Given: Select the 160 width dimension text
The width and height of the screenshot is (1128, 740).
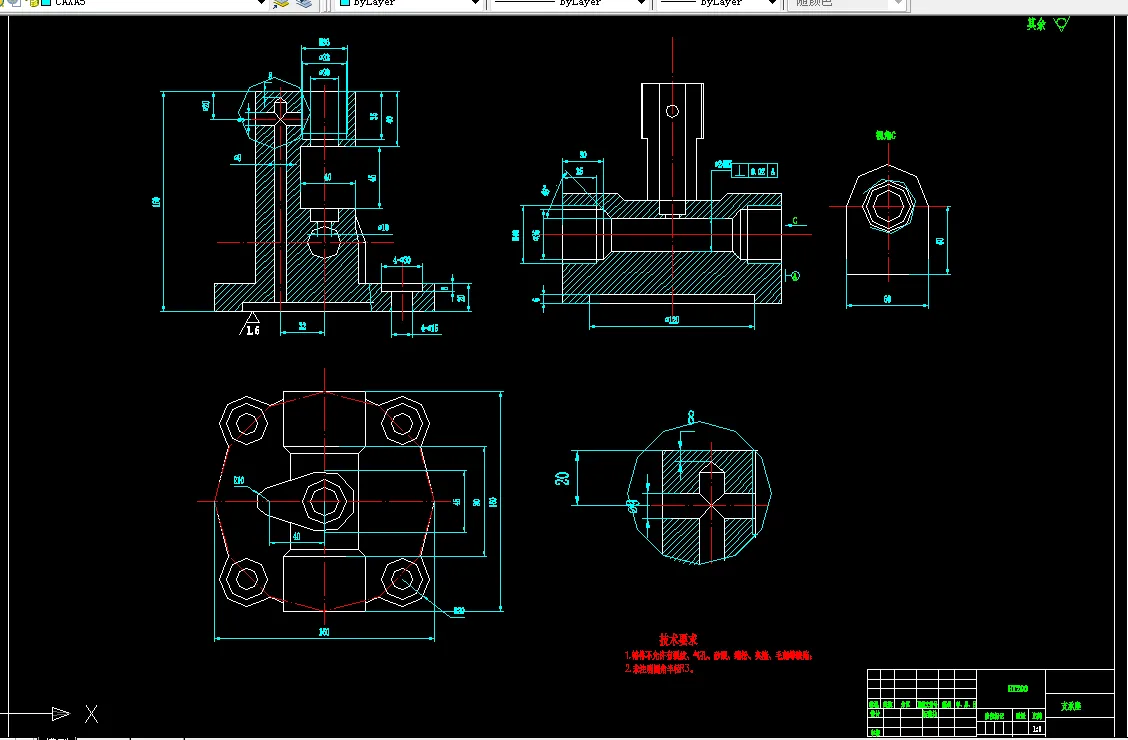Looking at the screenshot, I should [324, 631].
